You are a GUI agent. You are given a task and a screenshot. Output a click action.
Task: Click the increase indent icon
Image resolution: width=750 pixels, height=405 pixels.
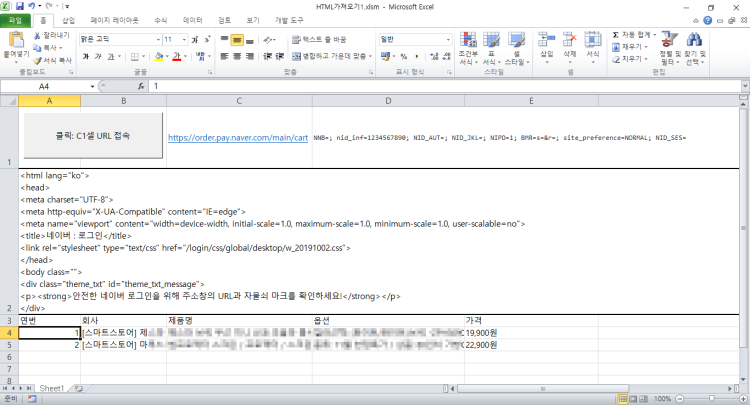point(280,56)
